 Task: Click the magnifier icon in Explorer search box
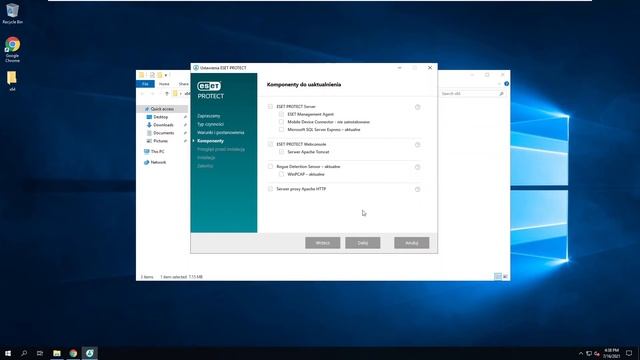coord(501,93)
